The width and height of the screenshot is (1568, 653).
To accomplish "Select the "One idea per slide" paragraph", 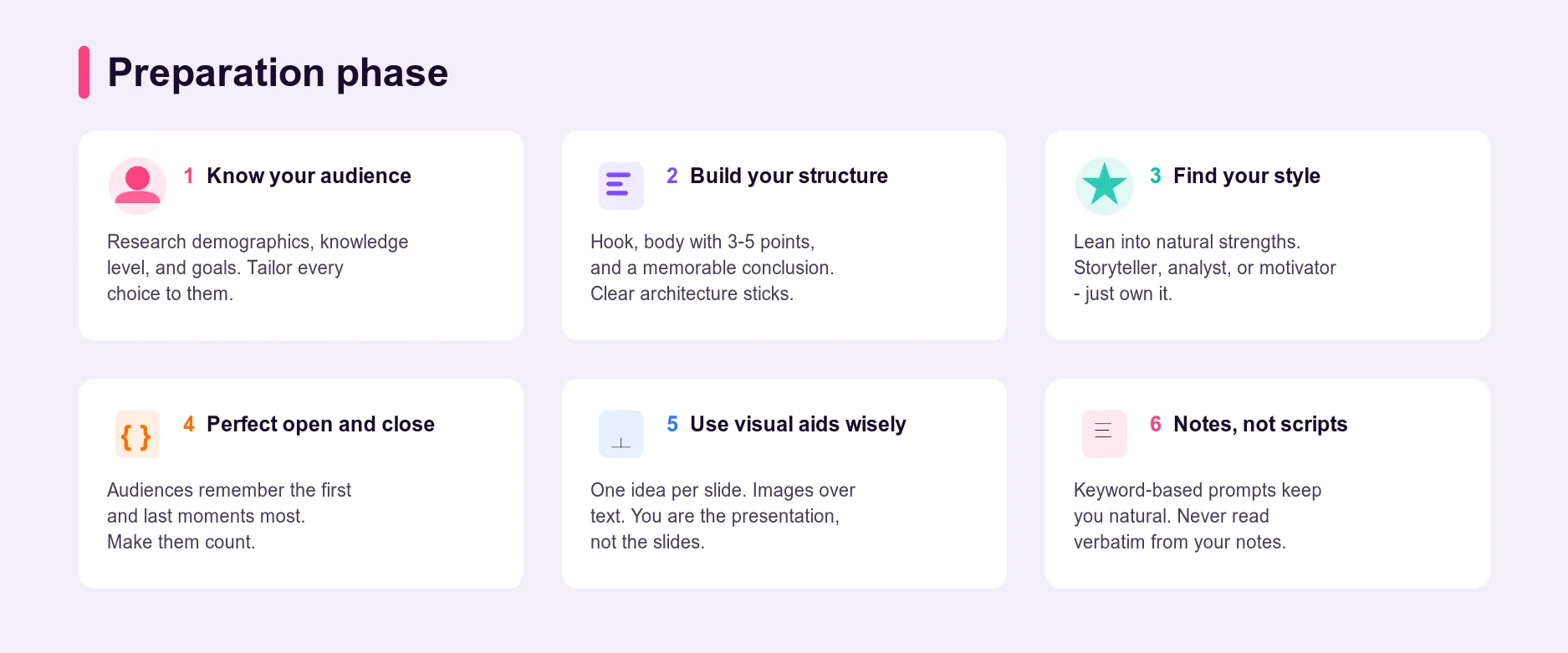I will point(723,516).
